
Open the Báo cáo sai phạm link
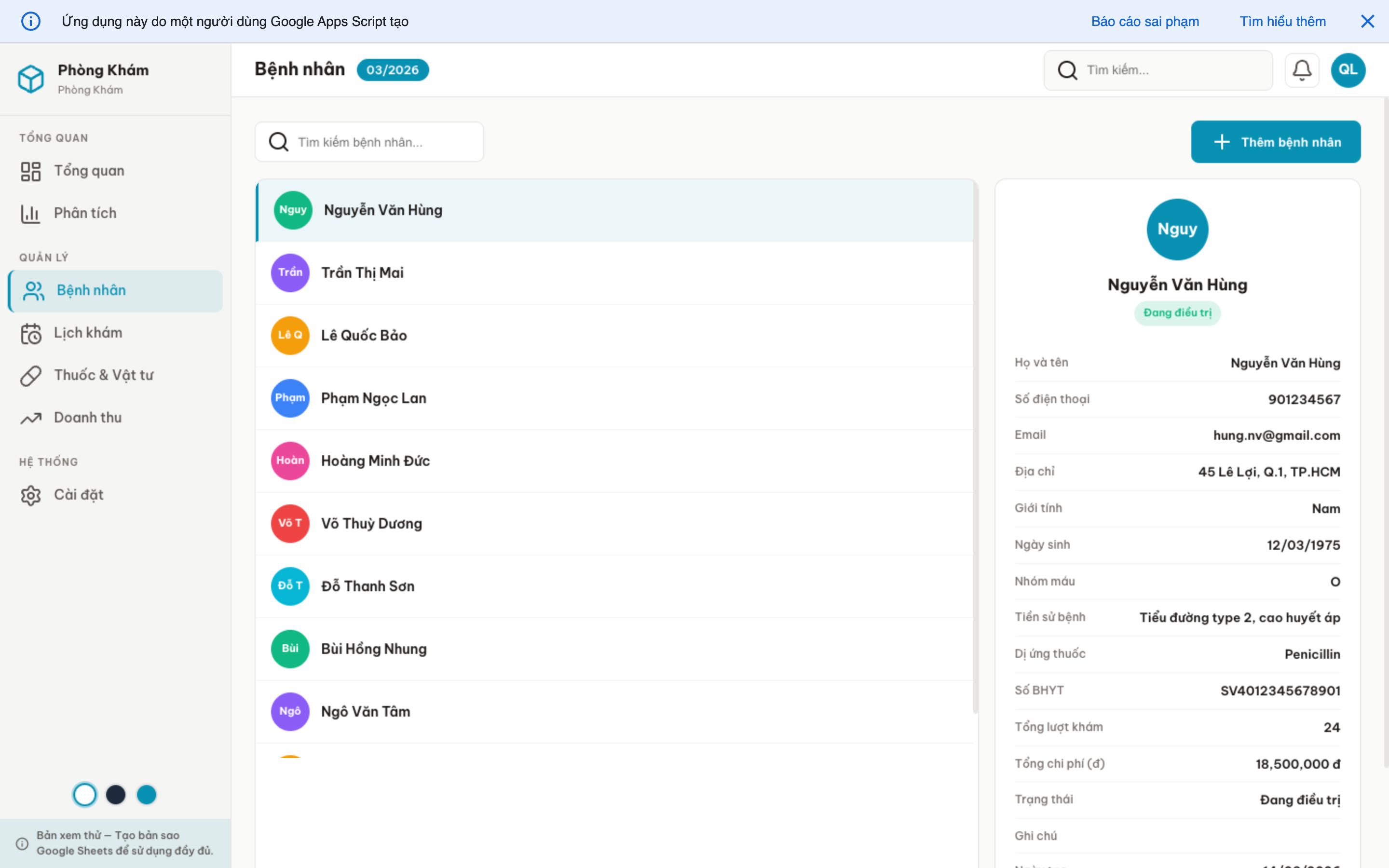[x=1144, y=21]
